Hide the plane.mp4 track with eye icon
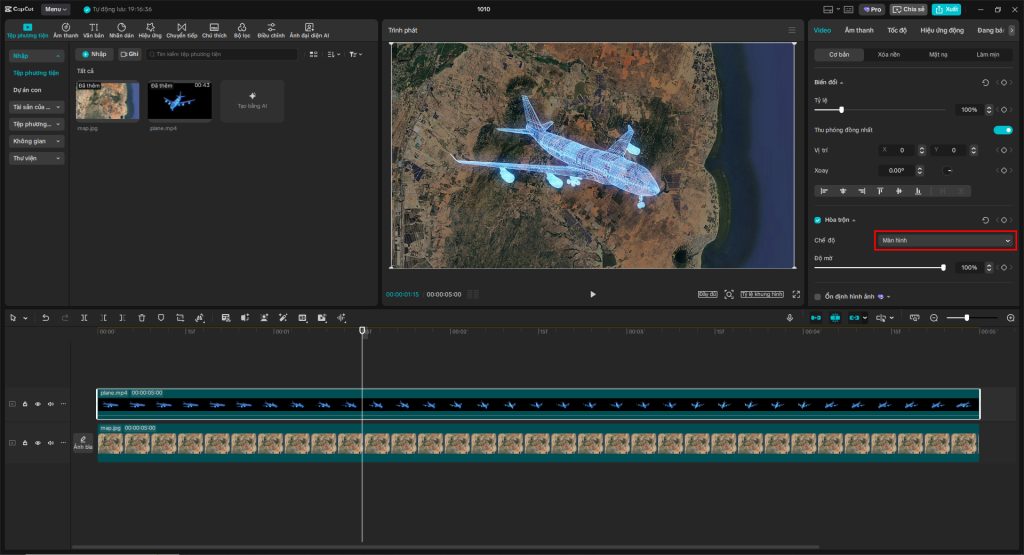The image size is (1024, 555). click(x=38, y=404)
